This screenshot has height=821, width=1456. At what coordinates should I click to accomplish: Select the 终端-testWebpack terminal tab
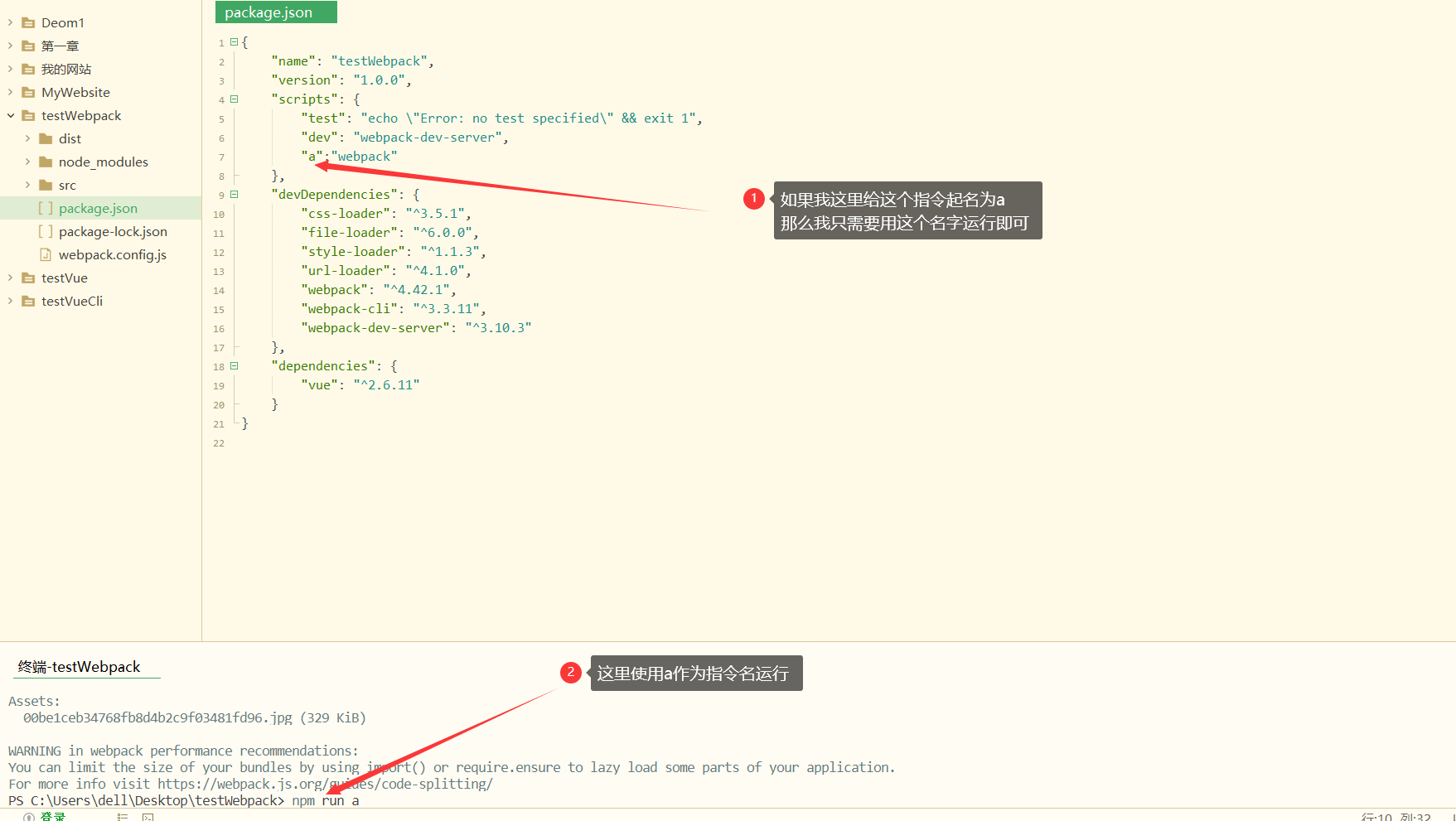click(x=80, y=667)
